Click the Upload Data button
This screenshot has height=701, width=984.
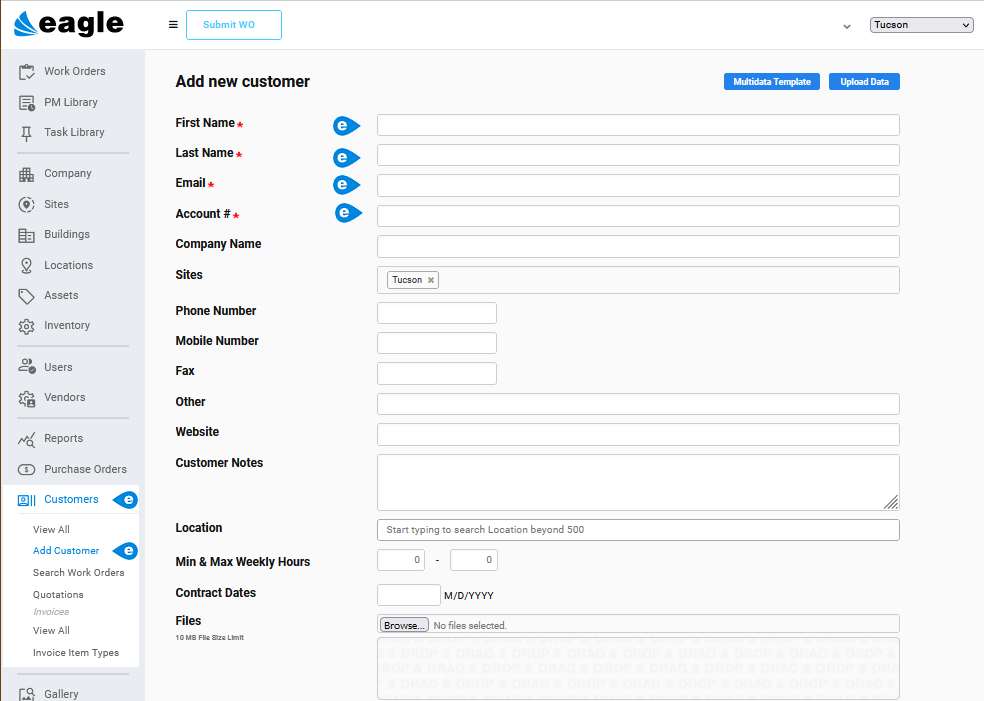[x=864, y=82]
